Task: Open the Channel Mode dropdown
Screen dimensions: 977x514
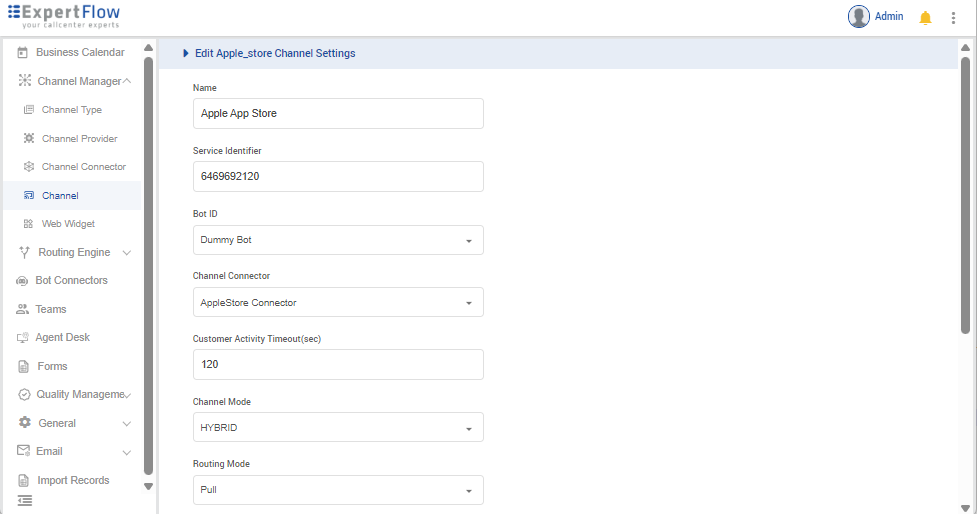Action: [x=338, y=427]
